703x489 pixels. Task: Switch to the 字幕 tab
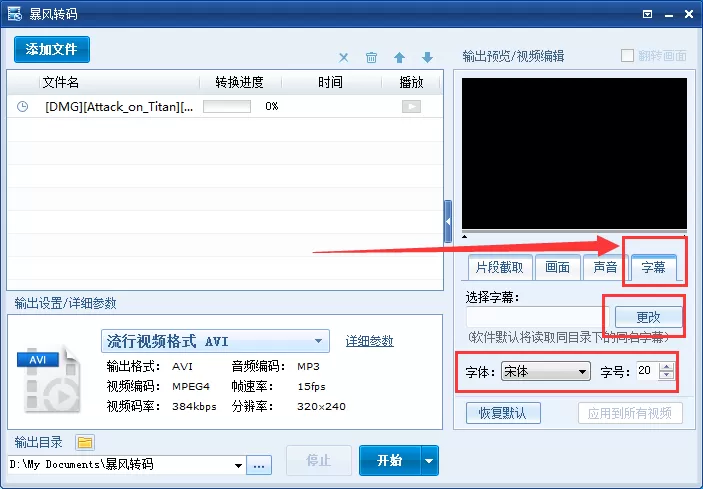pos(653,268)
